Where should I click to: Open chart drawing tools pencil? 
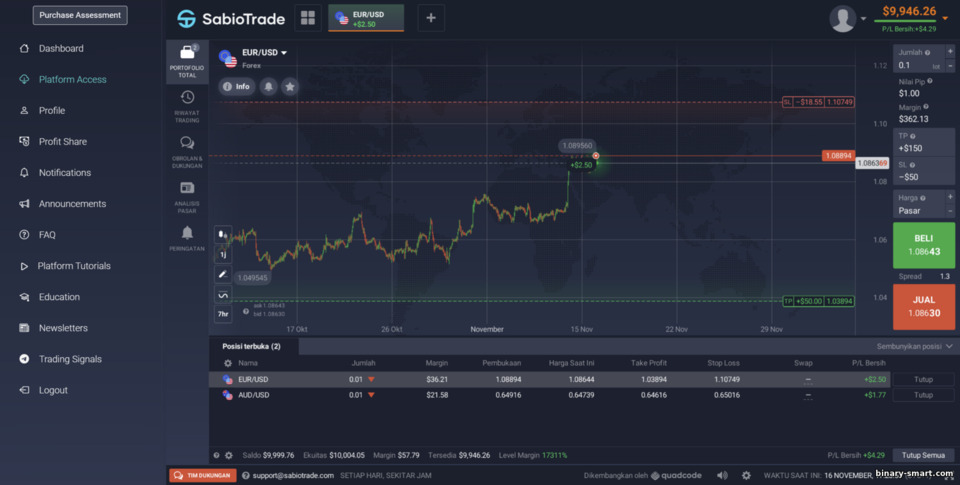tap(223, 274)
